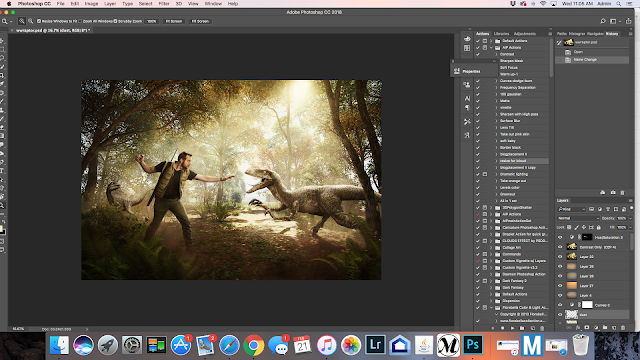Image resolution: width=640 pixels, height=360 pixels.
Task: Collapse the AIP Actions set at top
Action: [x=491, y=47]
